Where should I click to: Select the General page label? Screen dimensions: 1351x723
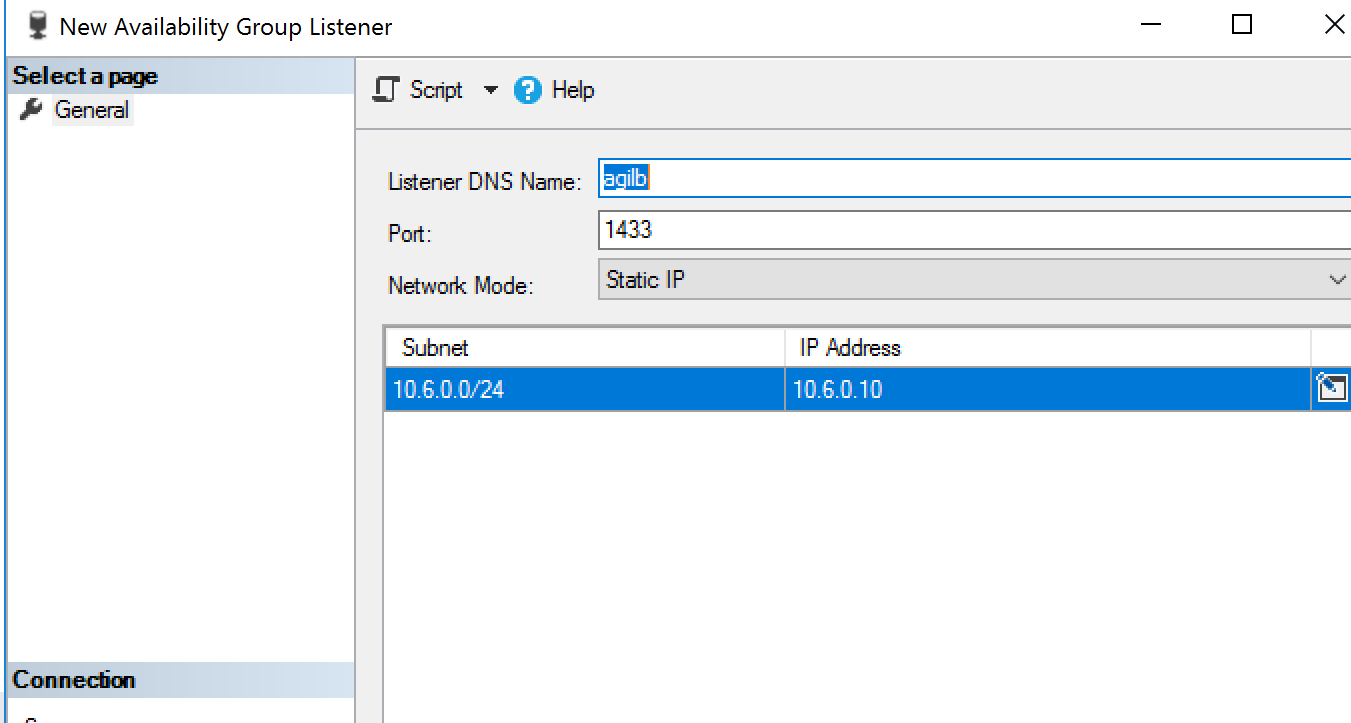pyautogui.click(x=91, y=110)
